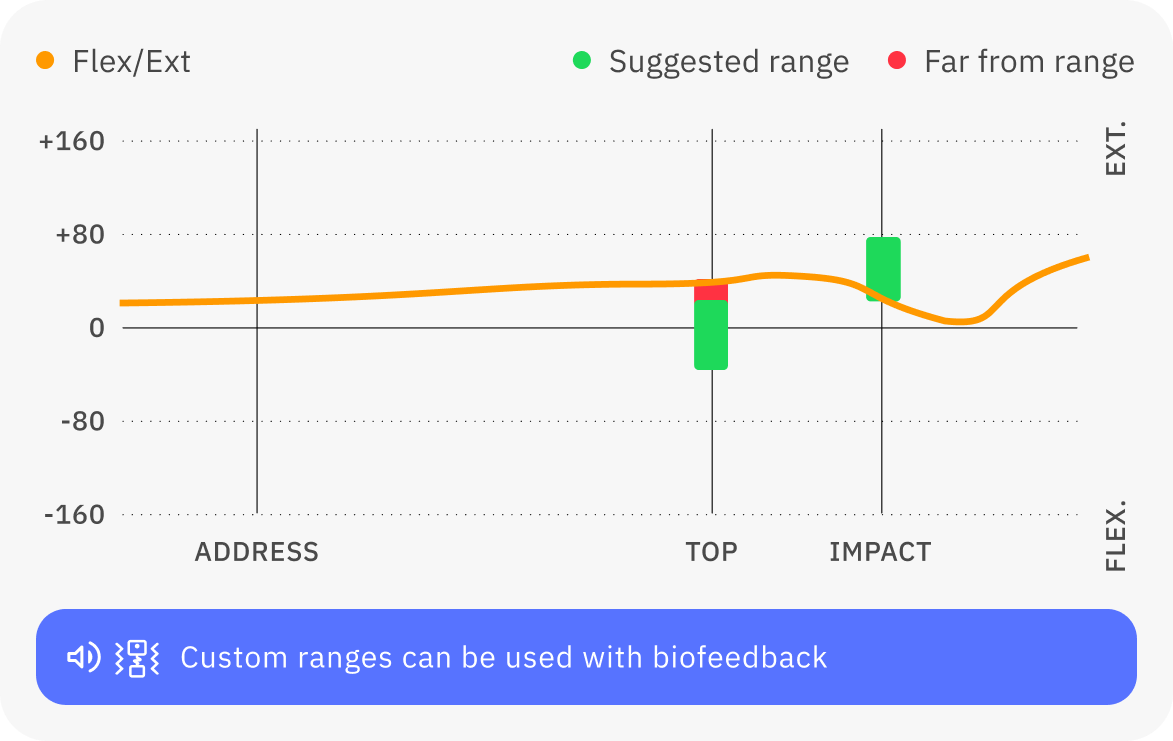Select the ADDRESS phase label

pyautogui.click(x=257, y=552)
